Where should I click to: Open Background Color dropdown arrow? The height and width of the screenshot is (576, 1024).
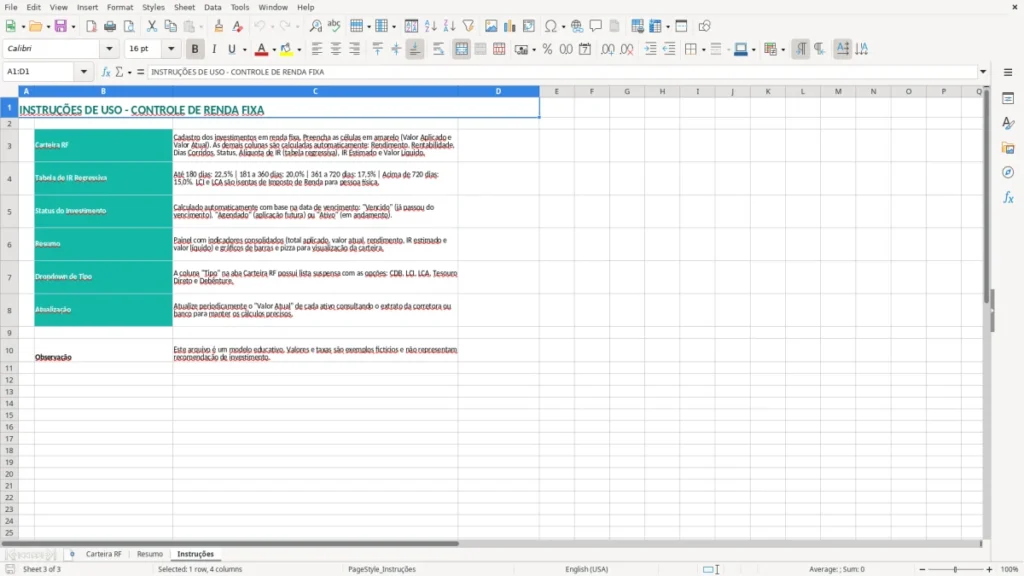click(x=299, y=50)
